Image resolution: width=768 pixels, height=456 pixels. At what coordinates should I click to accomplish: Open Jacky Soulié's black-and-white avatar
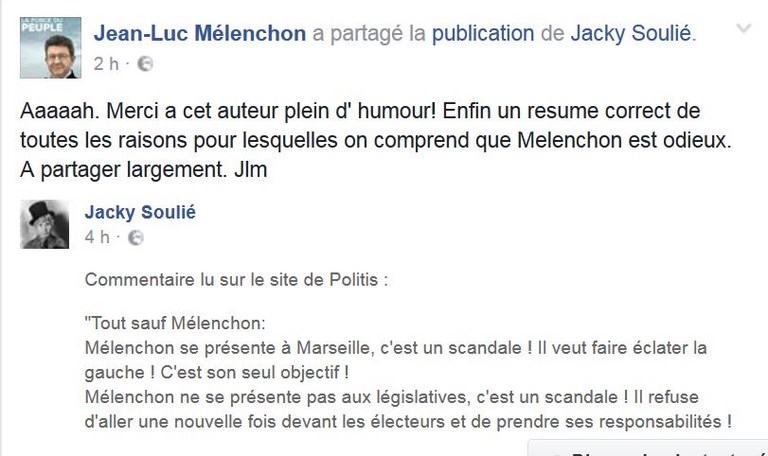coord(45,224)
